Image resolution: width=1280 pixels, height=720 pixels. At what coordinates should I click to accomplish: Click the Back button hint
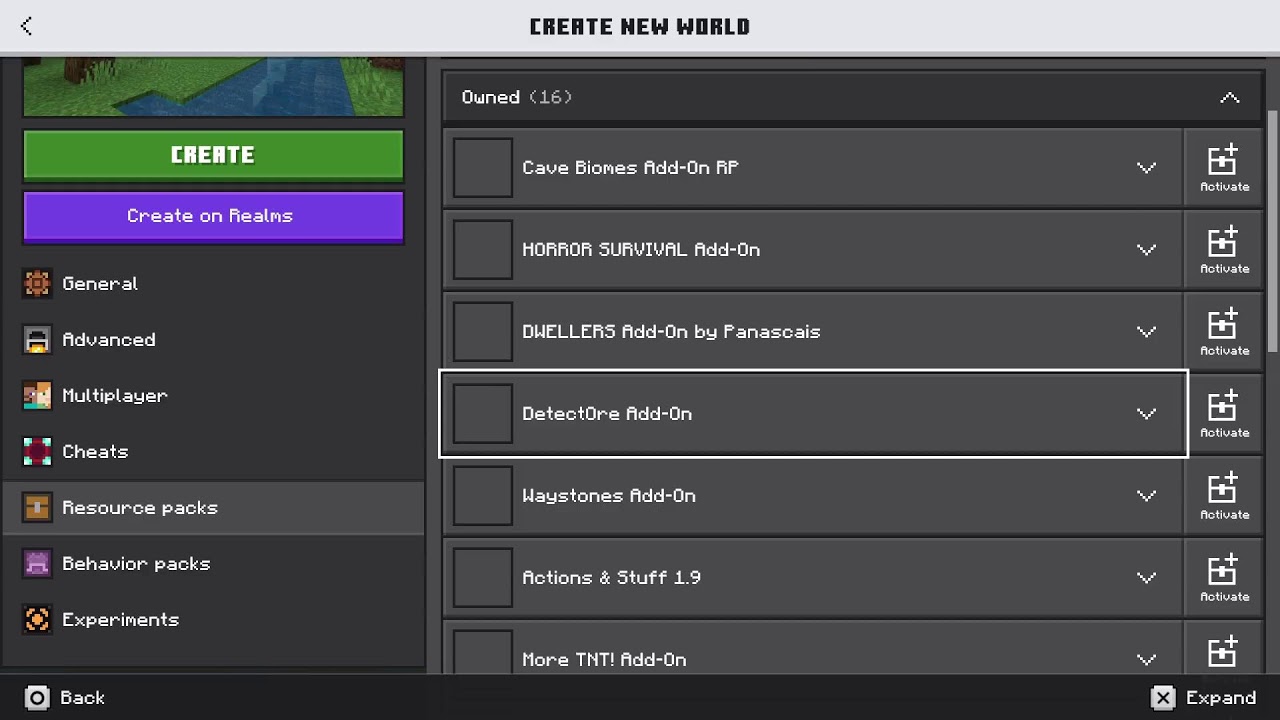[65, 698]
